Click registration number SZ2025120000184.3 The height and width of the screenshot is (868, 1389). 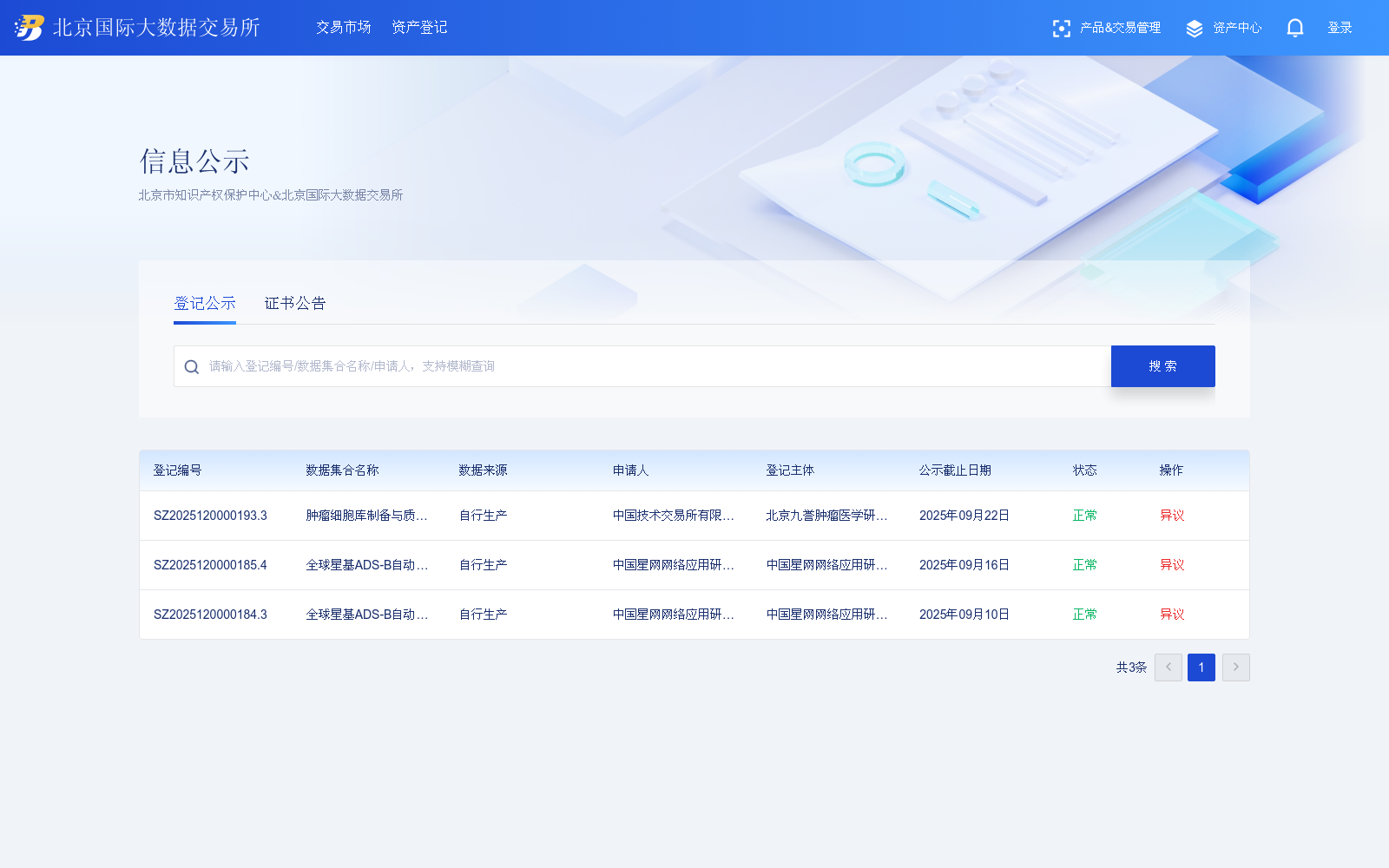coord(210,615)
